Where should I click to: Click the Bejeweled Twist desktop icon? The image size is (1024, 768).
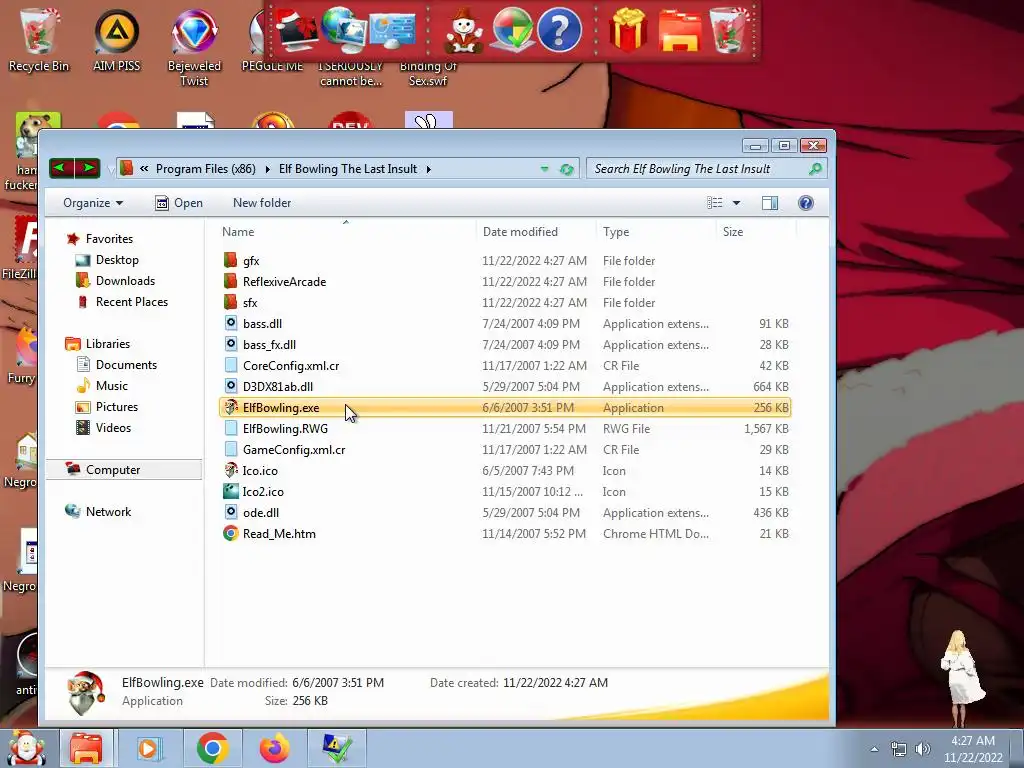194,47
